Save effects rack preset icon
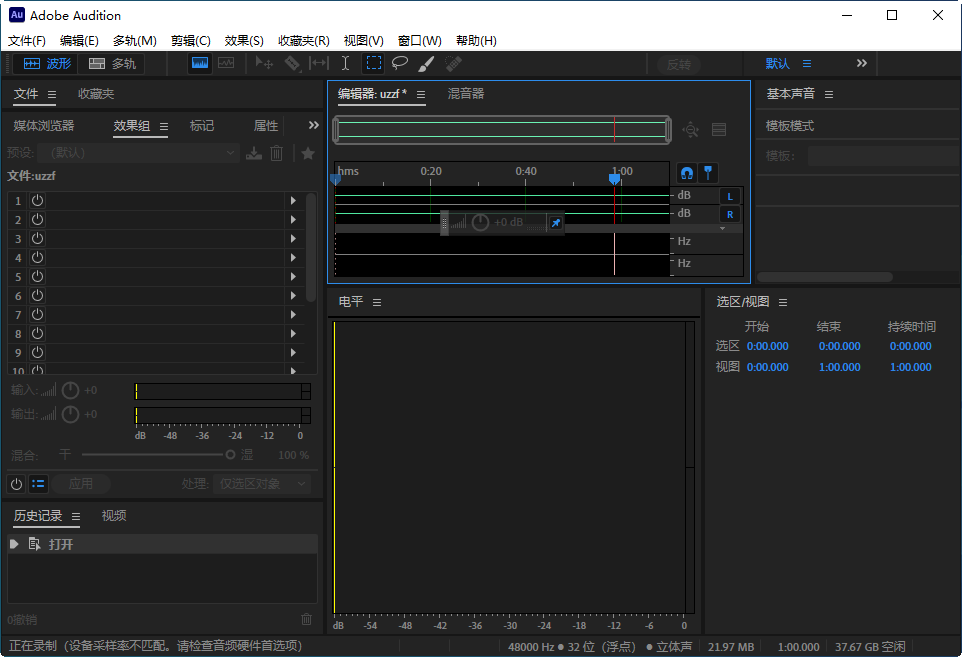This screenshot has width=962, height=657. click(254, 153)
